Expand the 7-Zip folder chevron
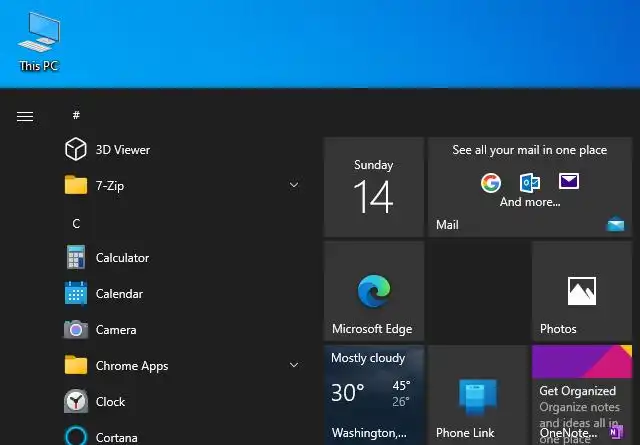 294,185
